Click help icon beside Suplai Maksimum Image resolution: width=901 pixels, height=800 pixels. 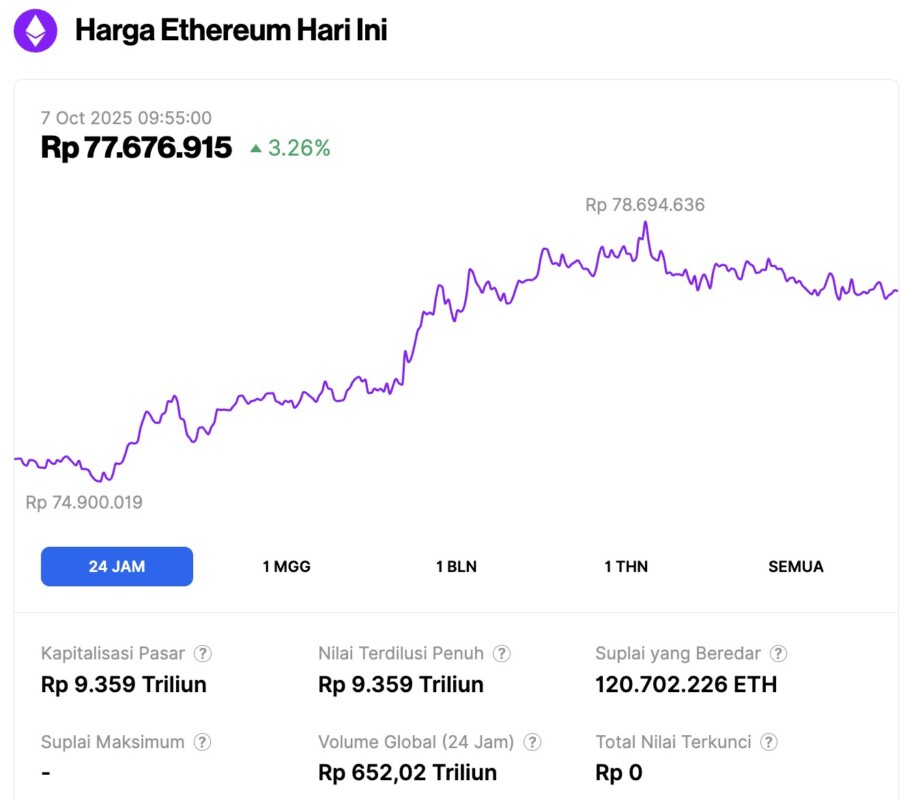[x=203, y=742]
